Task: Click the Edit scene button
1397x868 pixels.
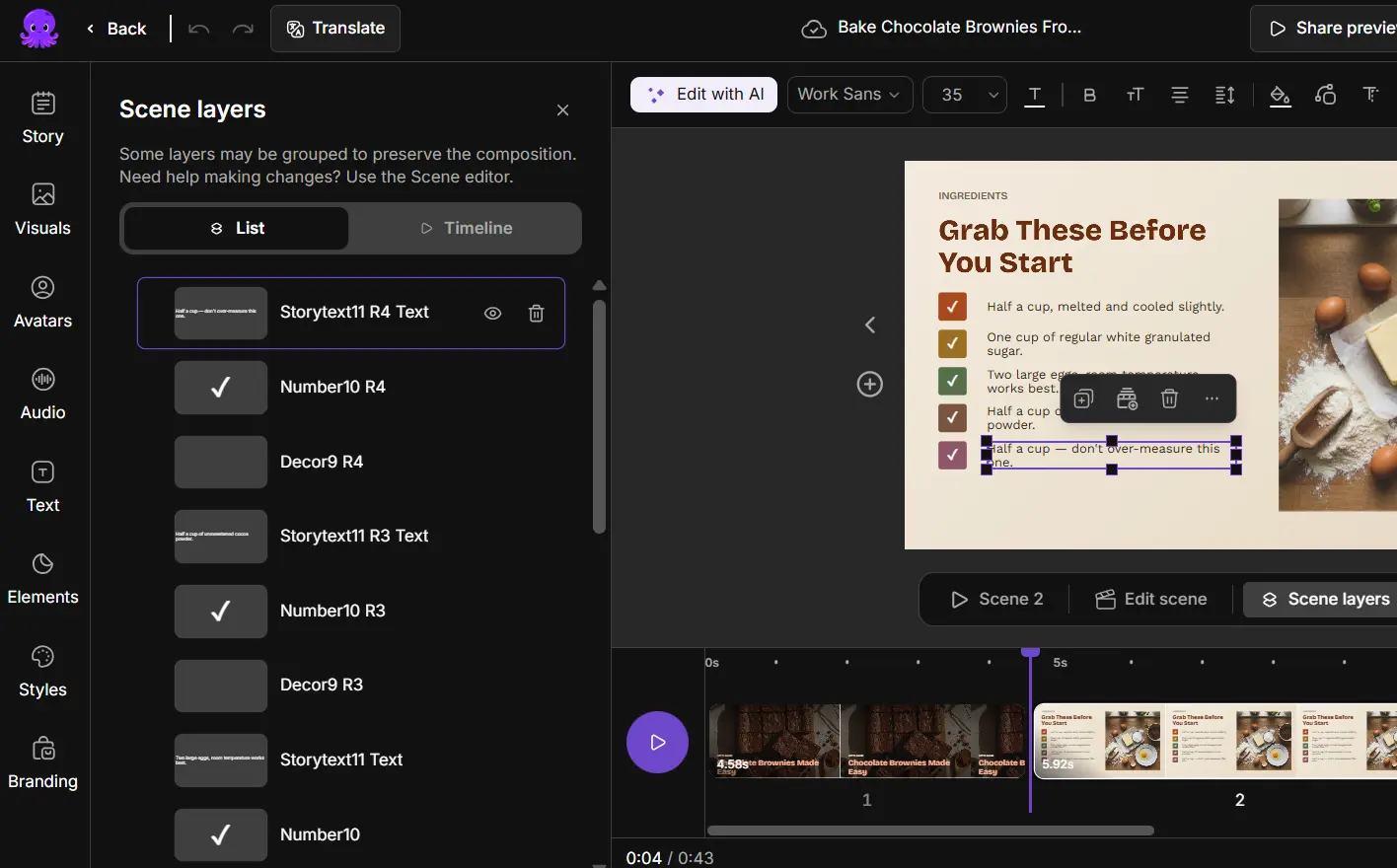Action: click(x=1151, y=599)
